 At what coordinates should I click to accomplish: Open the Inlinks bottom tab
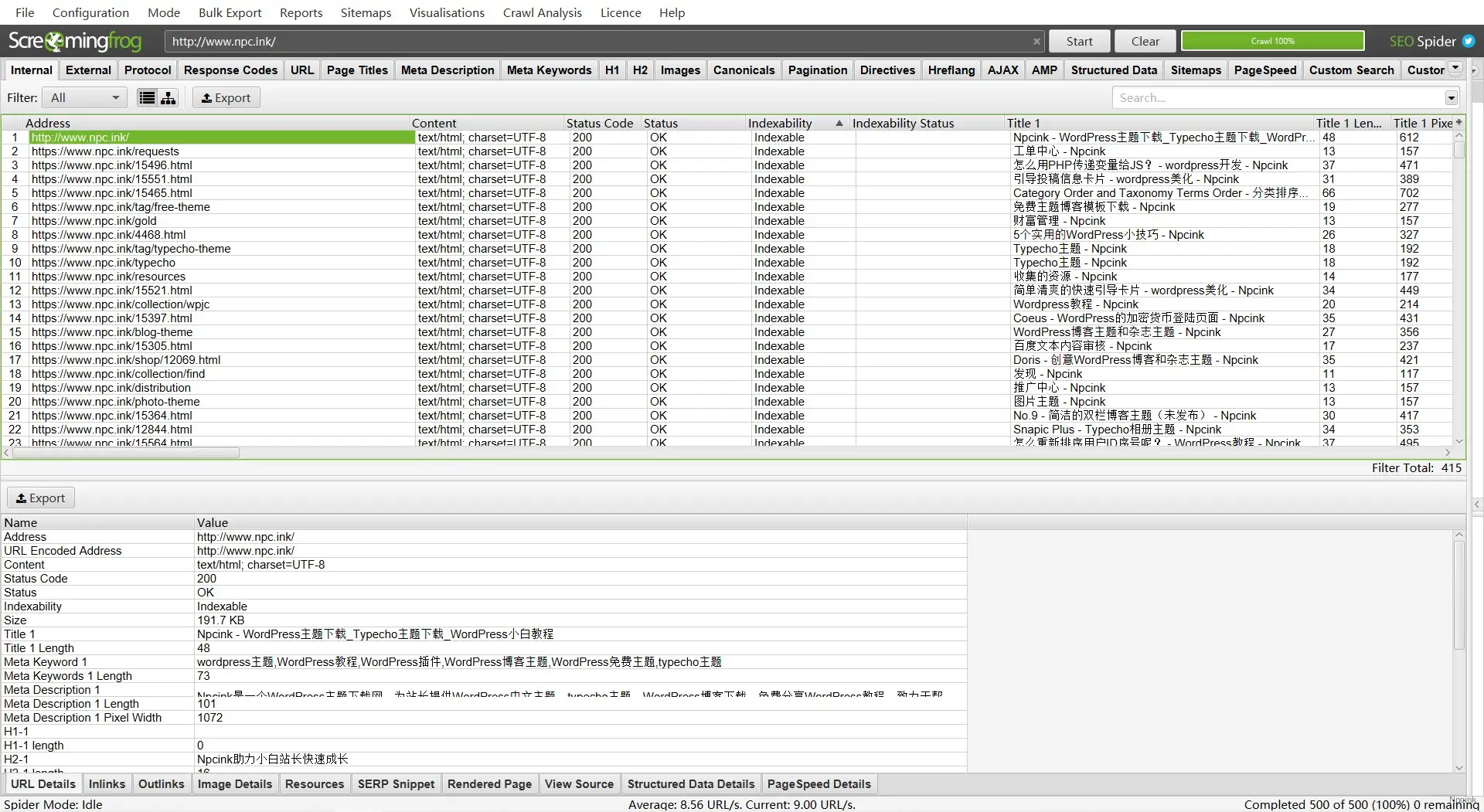(107, 783)
